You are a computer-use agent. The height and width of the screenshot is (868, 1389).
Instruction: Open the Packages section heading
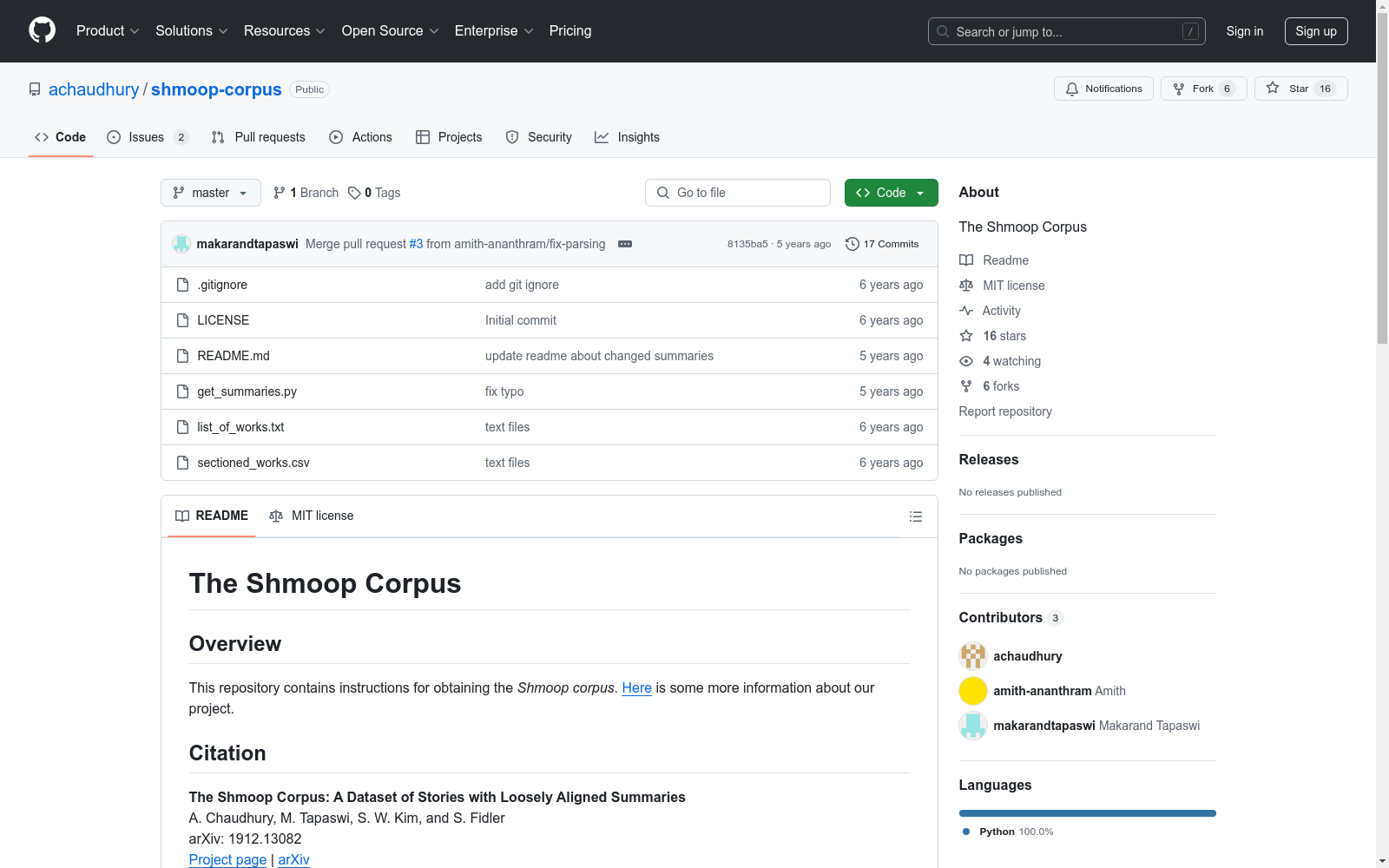click(991, 539)
